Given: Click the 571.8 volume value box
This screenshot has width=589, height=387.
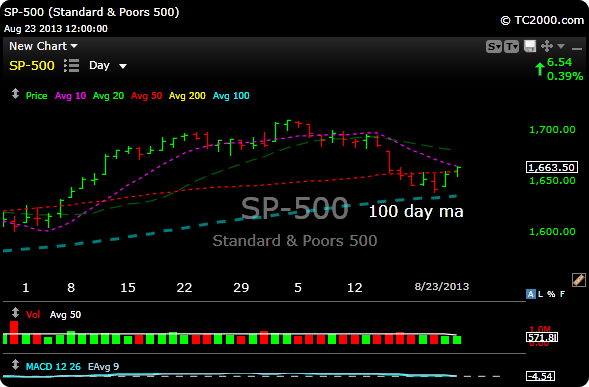Looking at the screenshot, I should [x=542, y=337].
